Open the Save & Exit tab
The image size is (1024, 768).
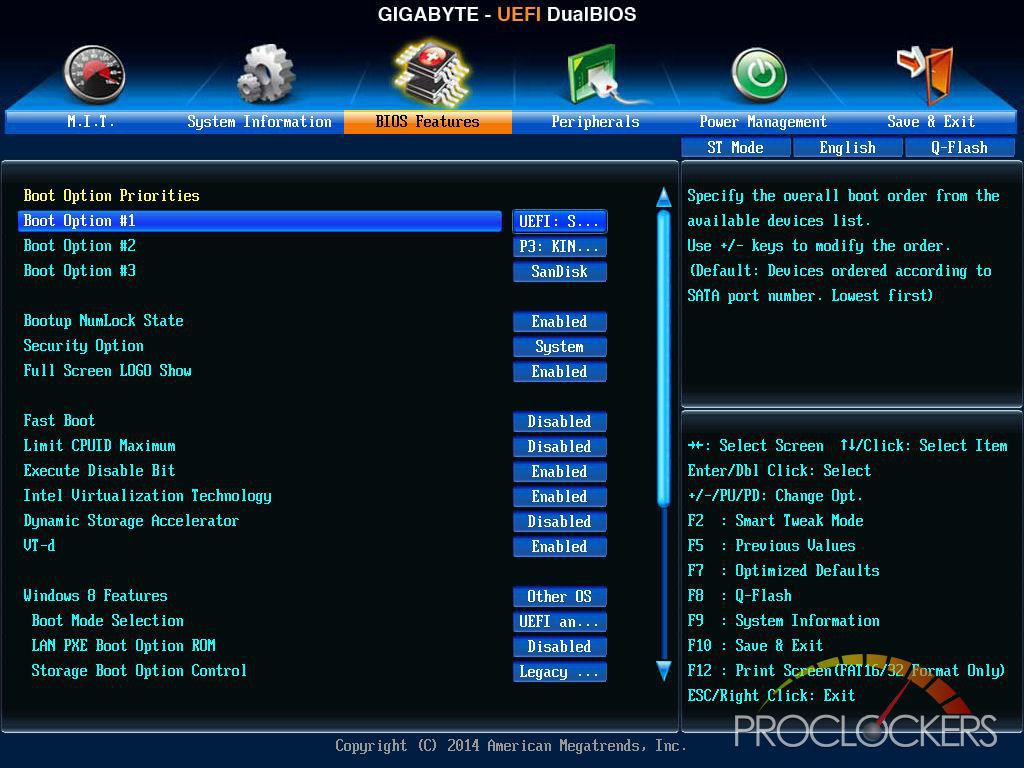pyautogui.click(x=931, y=121)
